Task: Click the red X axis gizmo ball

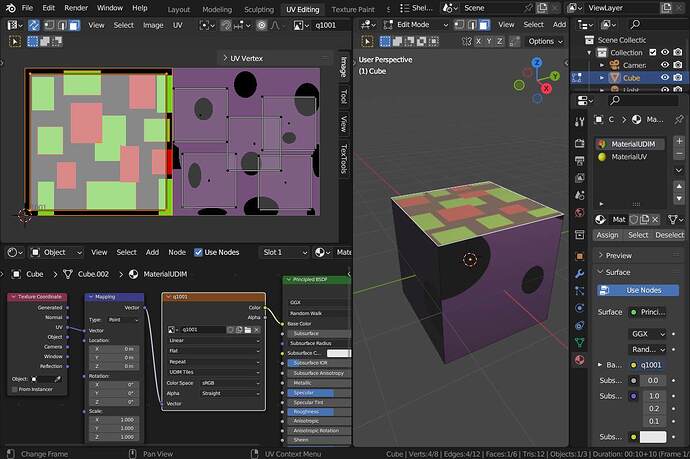Action: point(546,88)
